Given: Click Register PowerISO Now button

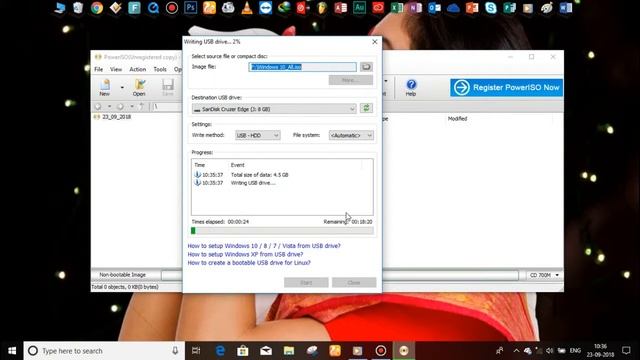Looking at the screenshot, I should [x=507, y=87].
